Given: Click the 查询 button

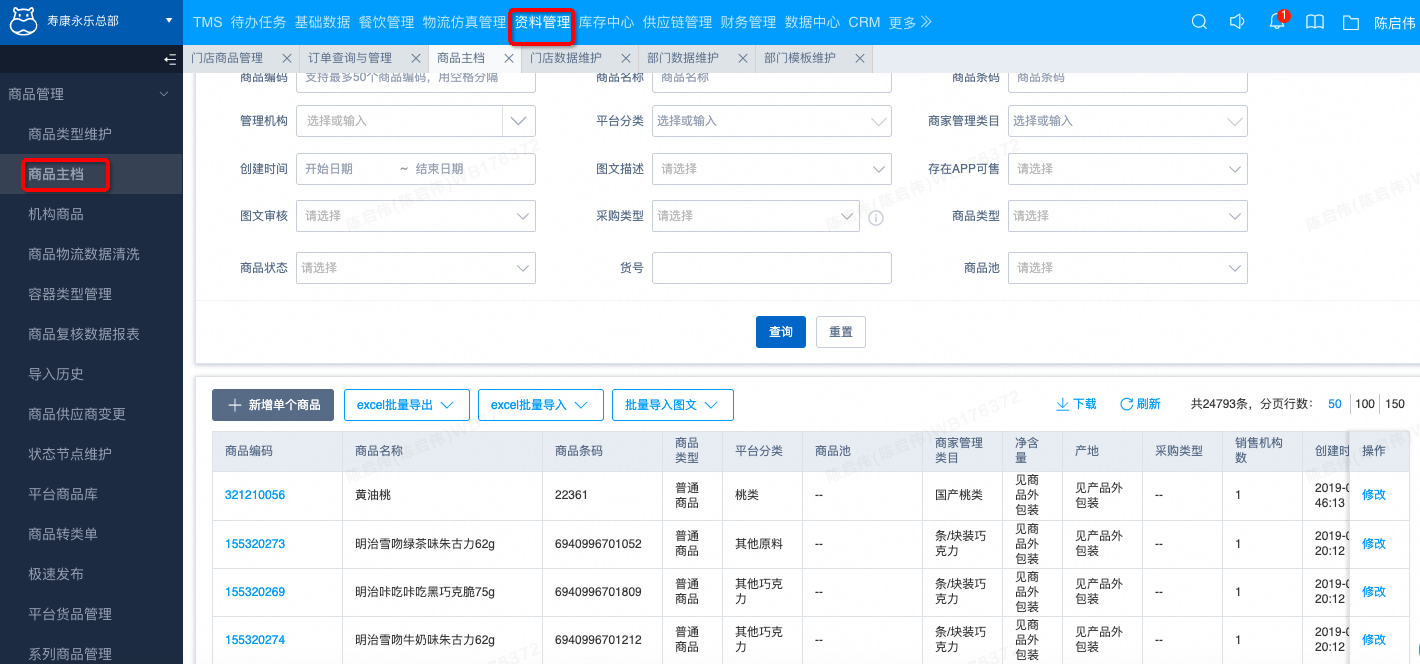Looking at the screenshot, I should click(x=781, y=332).
